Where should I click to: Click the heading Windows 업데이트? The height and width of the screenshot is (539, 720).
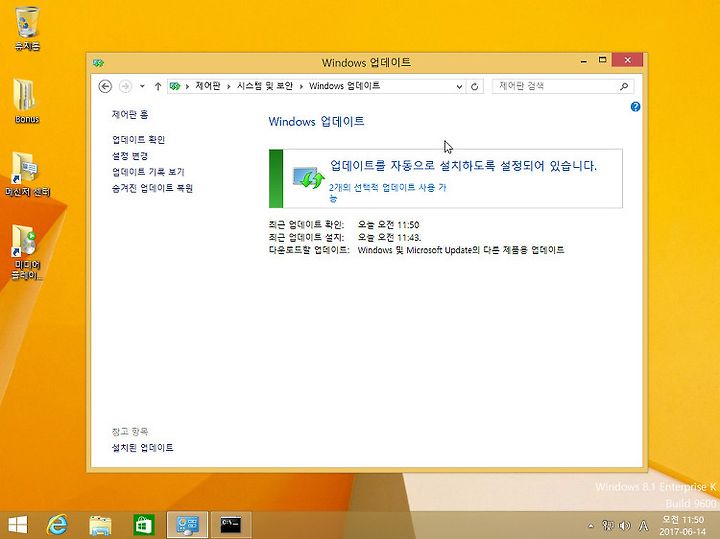[316, 121]
